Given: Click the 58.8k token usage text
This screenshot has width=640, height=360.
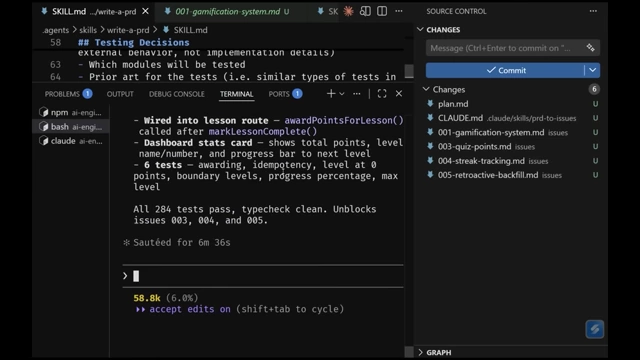Looking at the screenshot, I should pos(147,298).
